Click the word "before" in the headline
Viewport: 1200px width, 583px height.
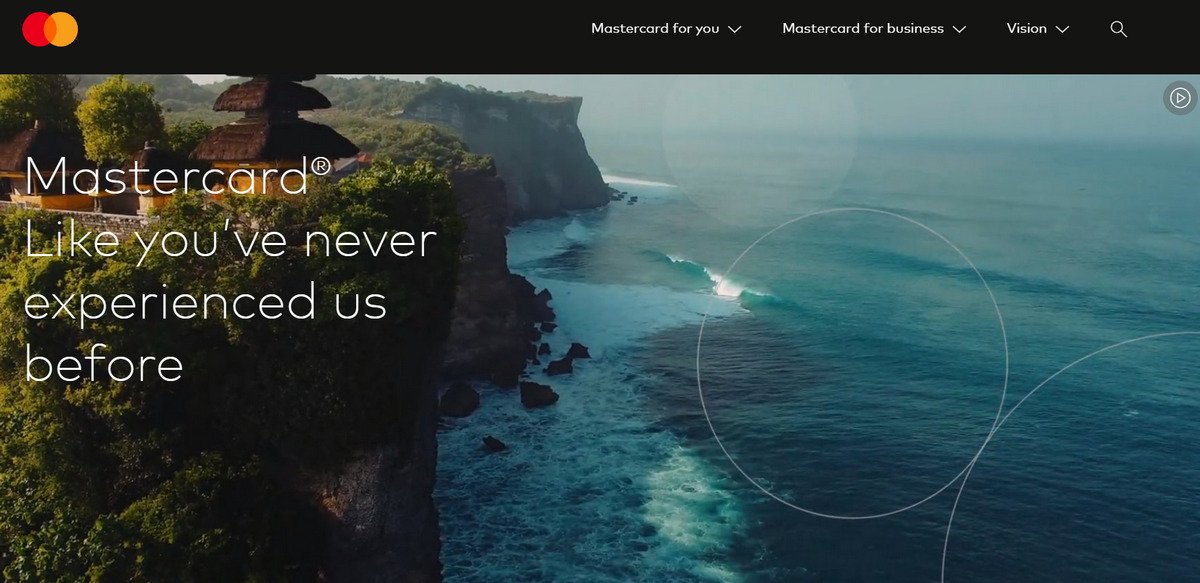(x=104, y=362)
